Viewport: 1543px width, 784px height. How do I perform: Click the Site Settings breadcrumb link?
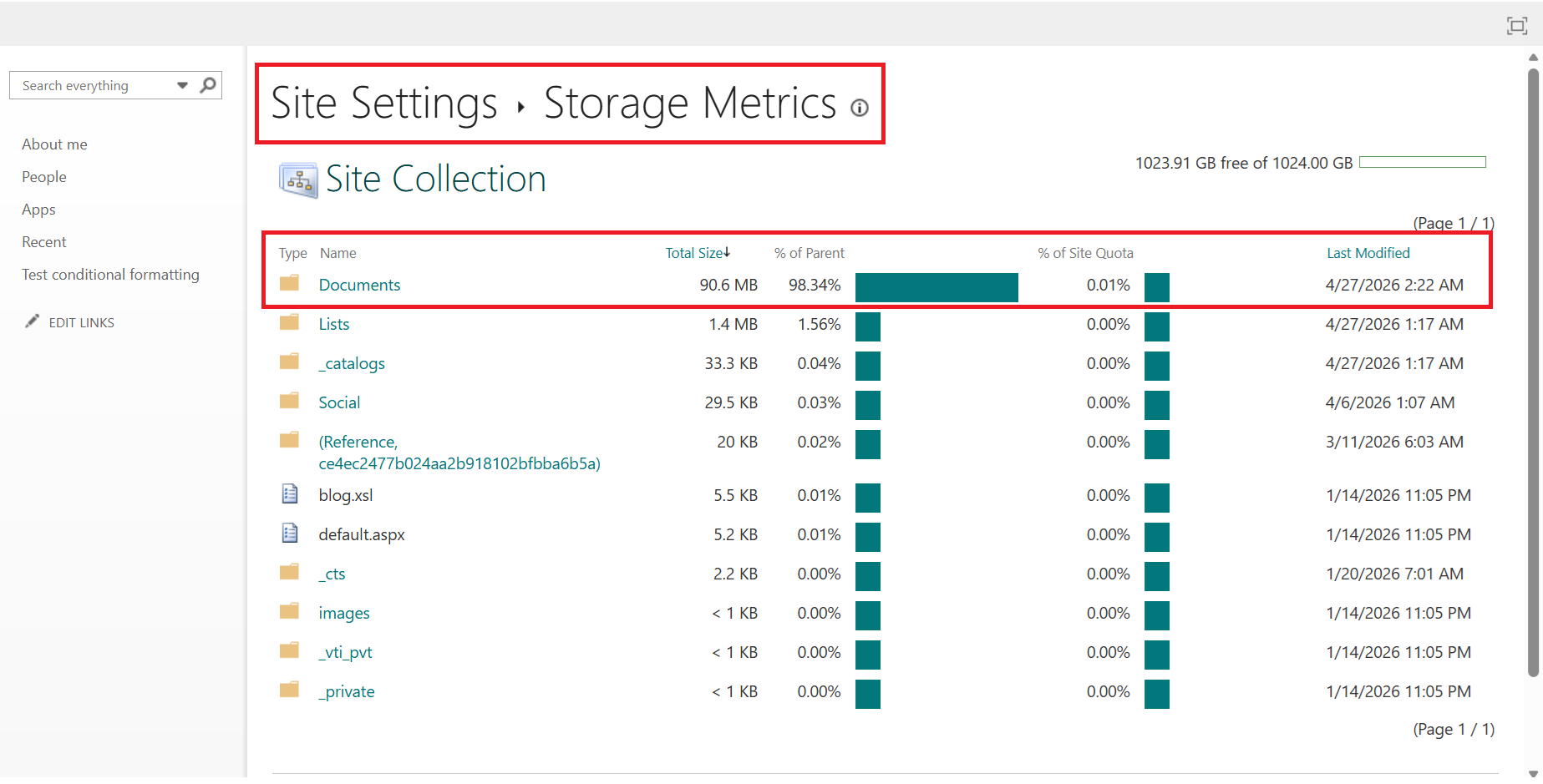384,104
